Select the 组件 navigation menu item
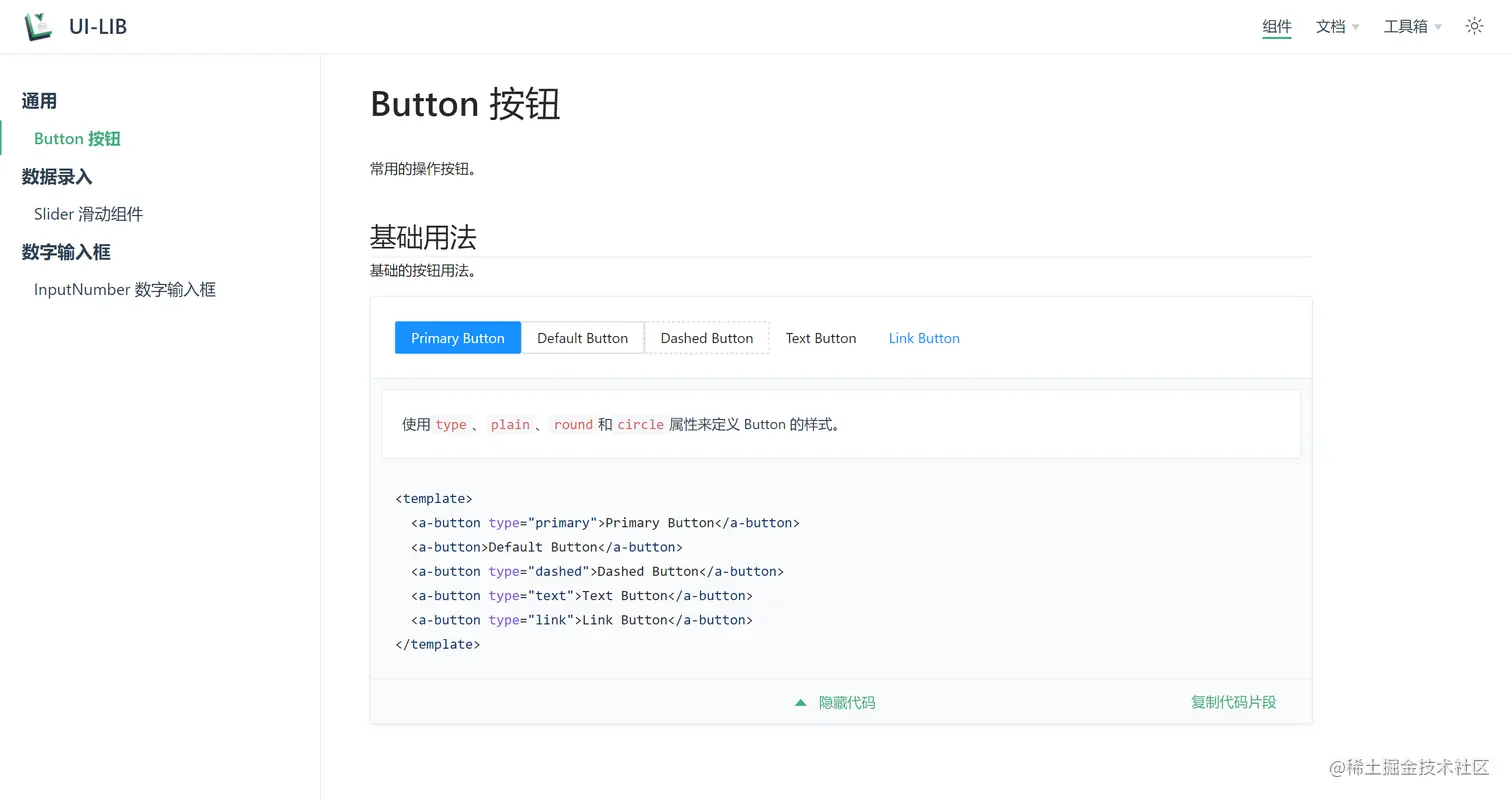 pos(1277,27)
